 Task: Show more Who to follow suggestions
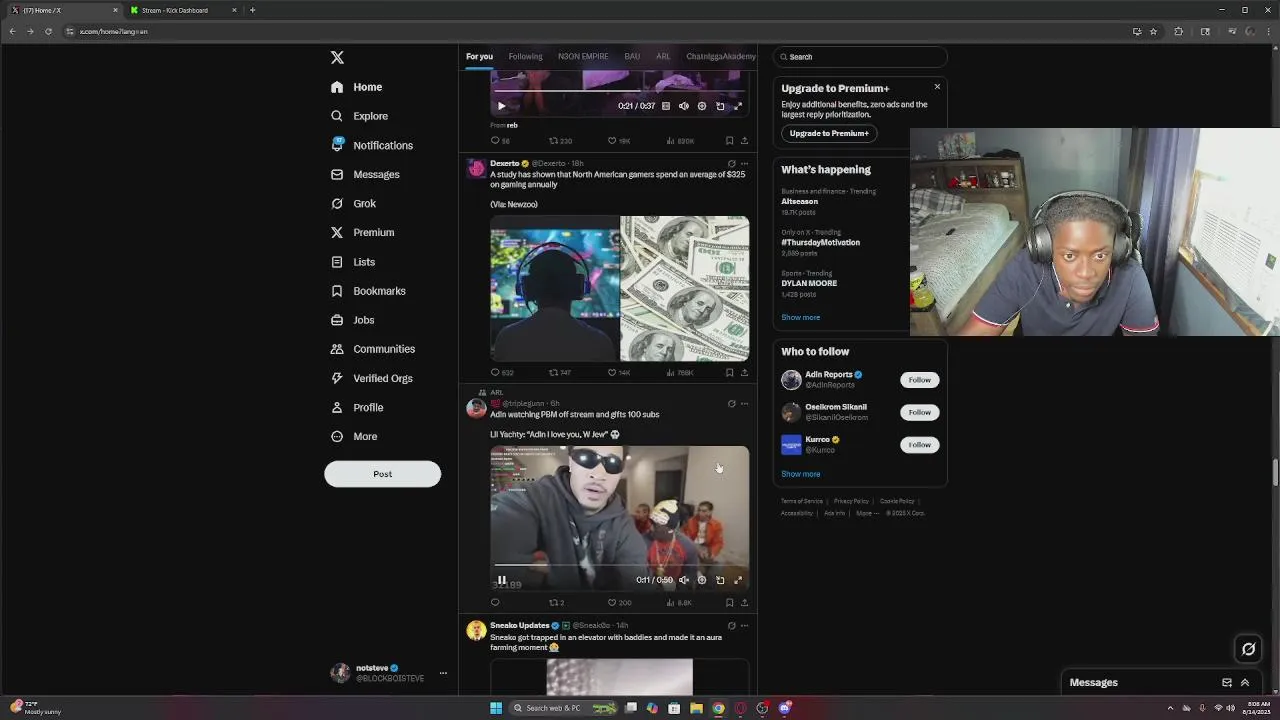coord(800,474)
